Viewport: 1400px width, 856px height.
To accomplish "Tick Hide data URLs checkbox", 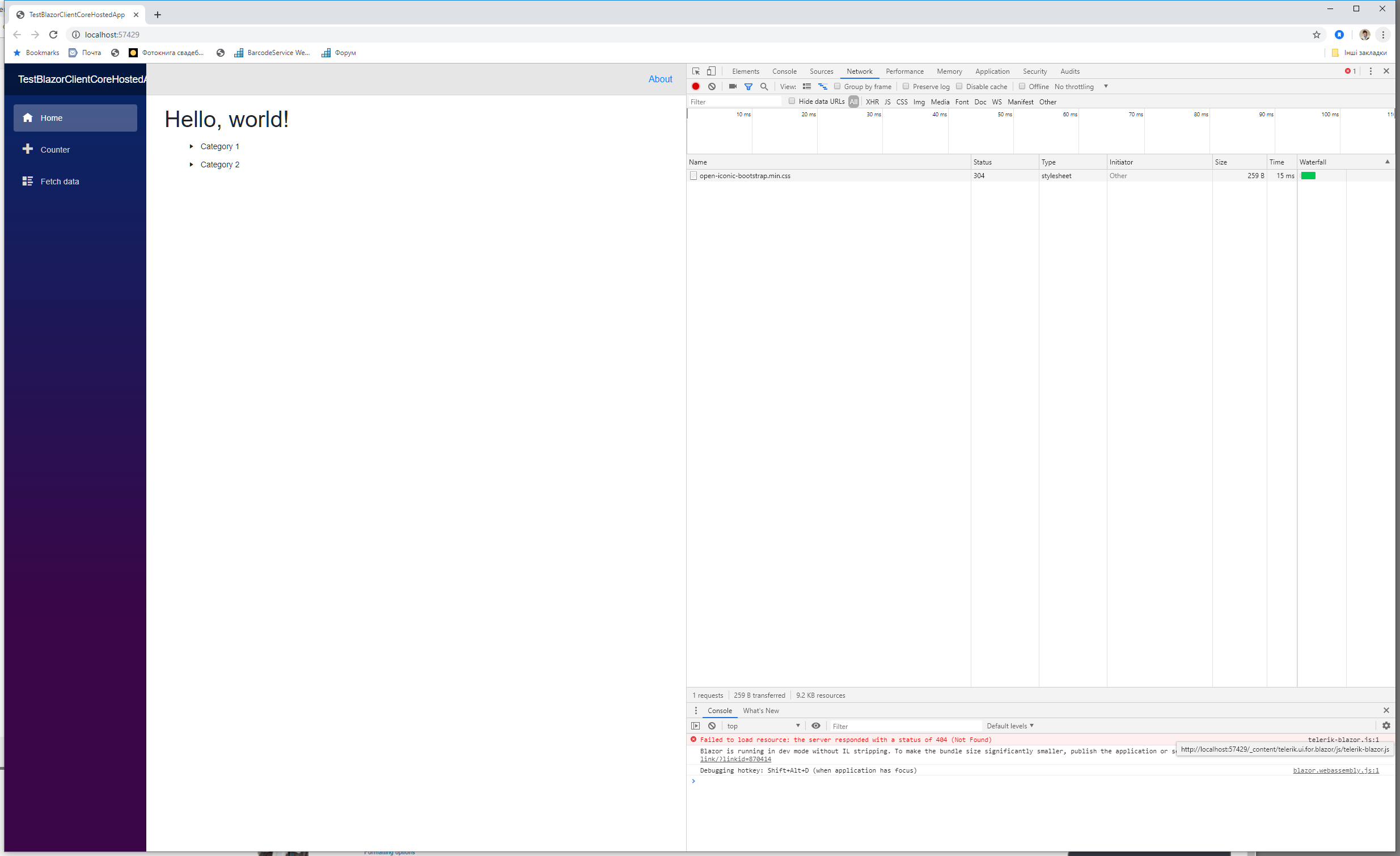I will [792, 101].
